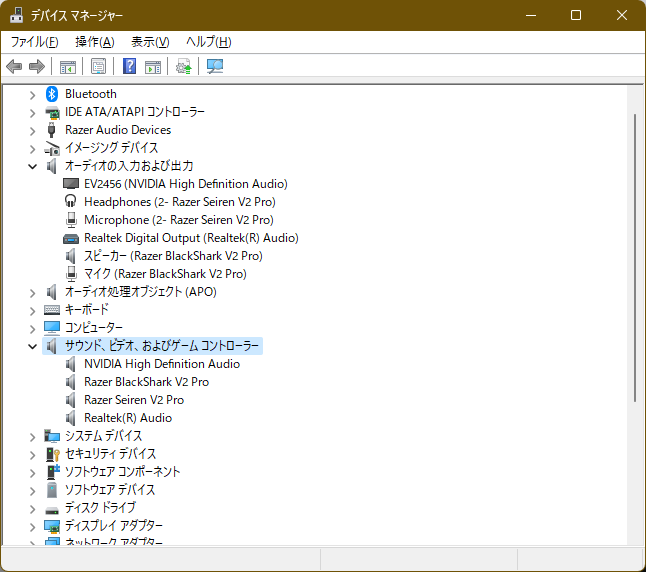The height and width of the screenshot is (572, 646).
Task: Minimize the デバイス マネージャー window
Action: pyautogui.click(x=531, y=15)
